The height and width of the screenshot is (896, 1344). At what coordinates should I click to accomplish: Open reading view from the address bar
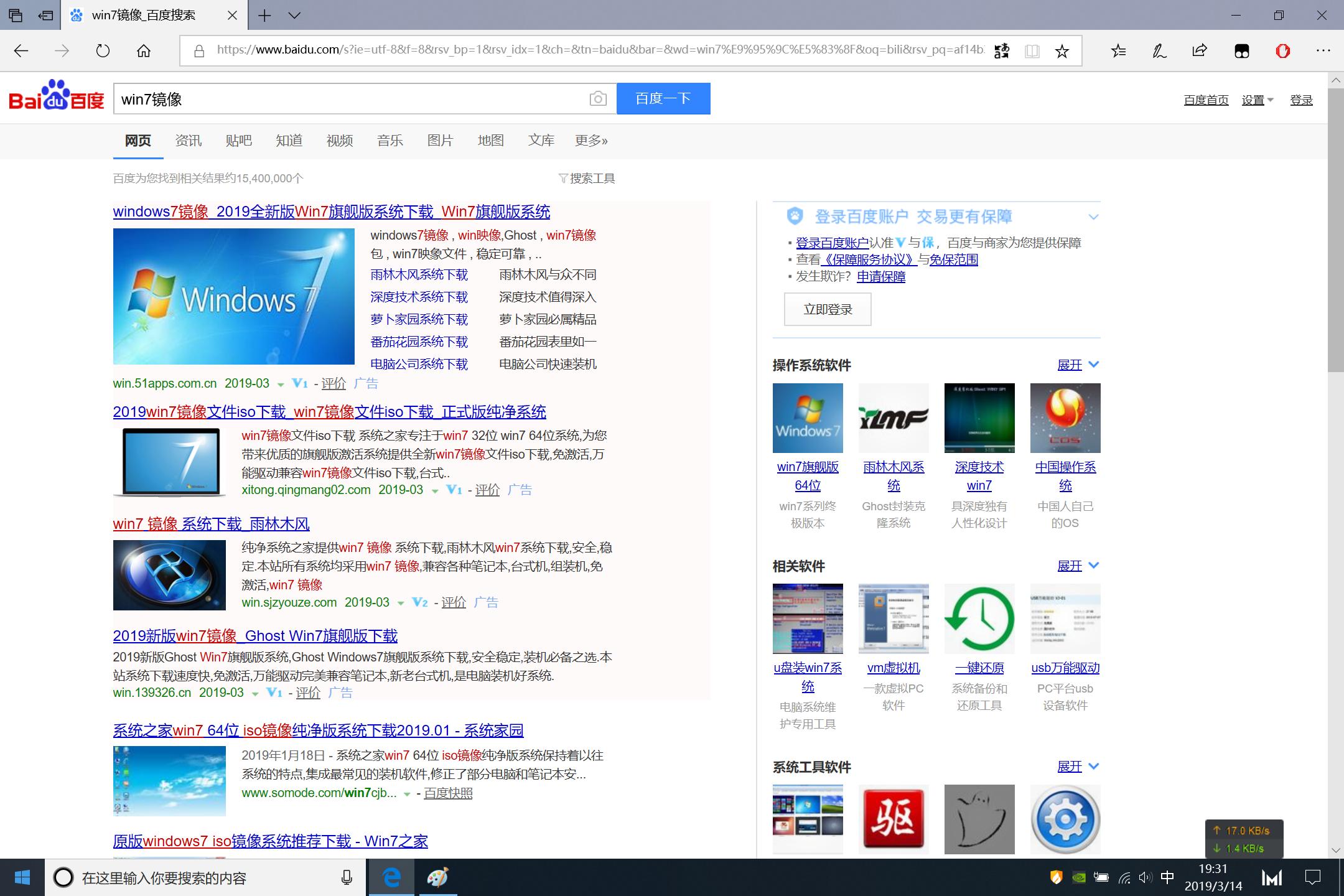pyautogui.click(x=1032, y=50)
